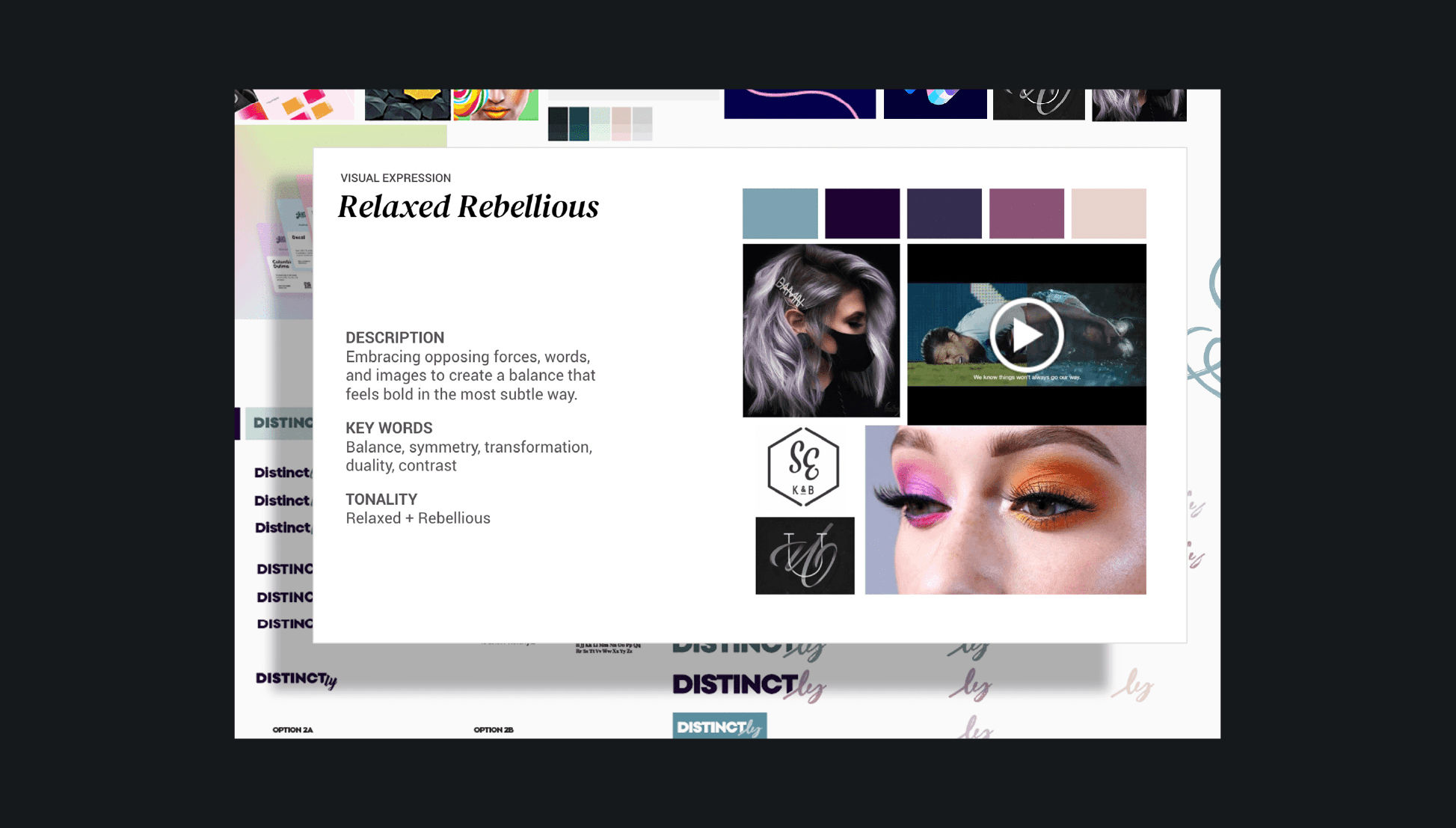Choose the mauve plum color swatch
The height and width of the screenshot is (828, 1456).
pos(1026,214)
